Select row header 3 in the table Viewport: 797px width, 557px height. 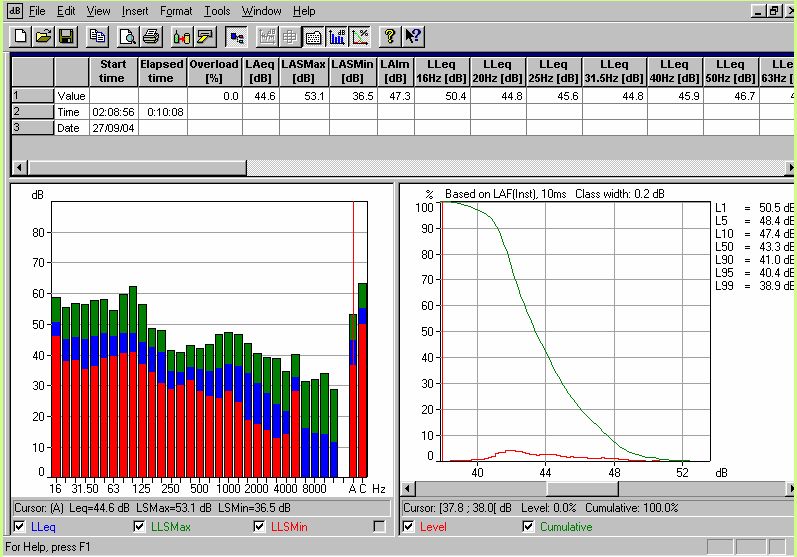click(x=33, y=128)
